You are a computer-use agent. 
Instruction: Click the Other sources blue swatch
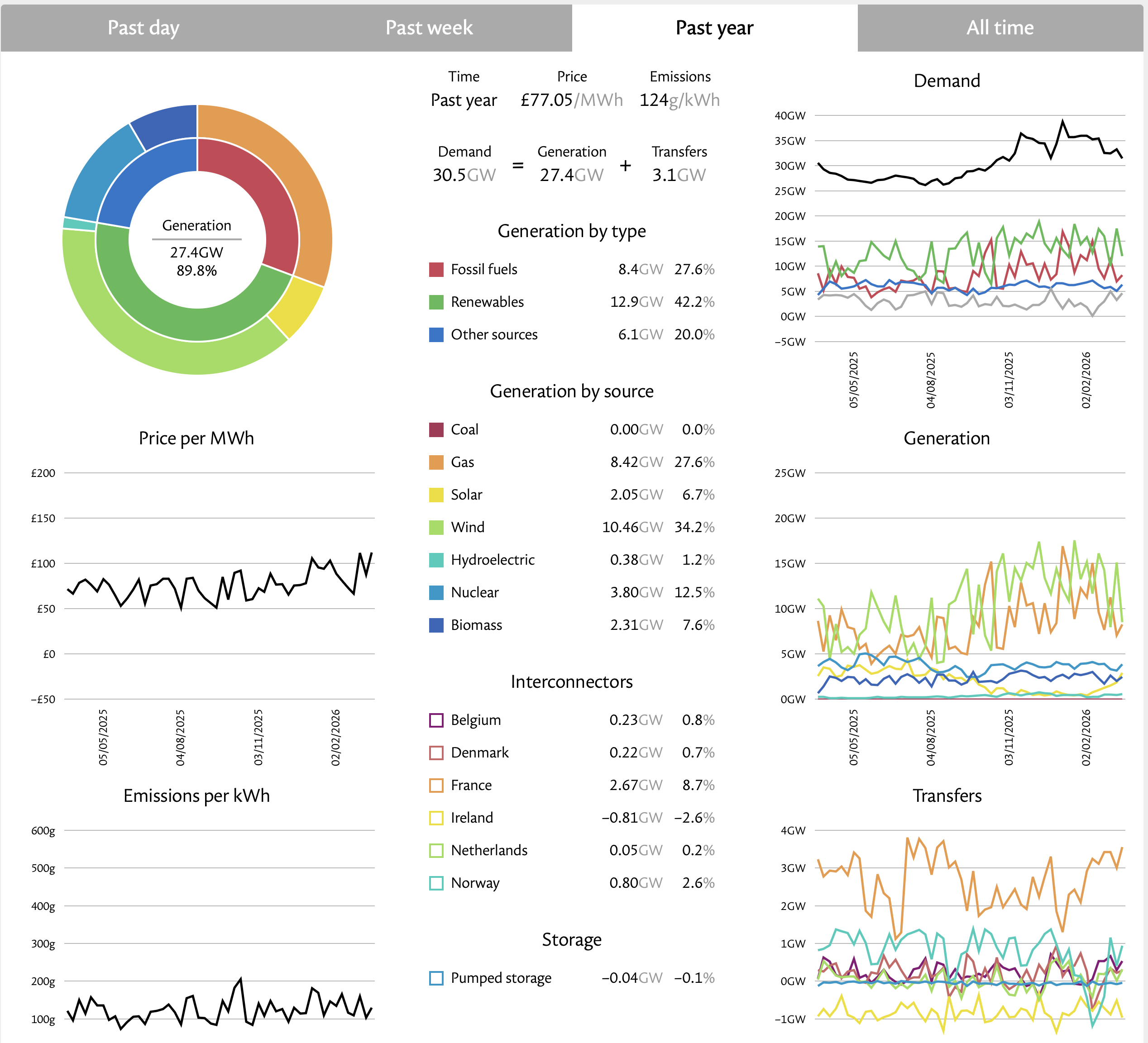pyautogui.click(x=436, y=335)
